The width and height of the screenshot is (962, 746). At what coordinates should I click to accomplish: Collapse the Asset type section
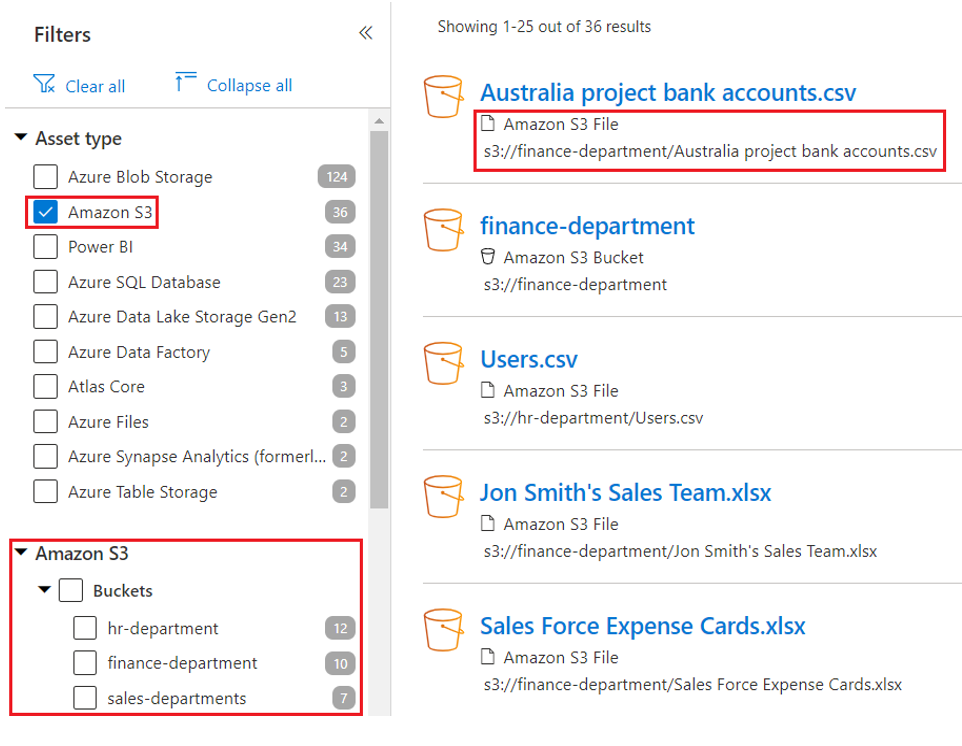pyautogui.click(x=21, y=136)
